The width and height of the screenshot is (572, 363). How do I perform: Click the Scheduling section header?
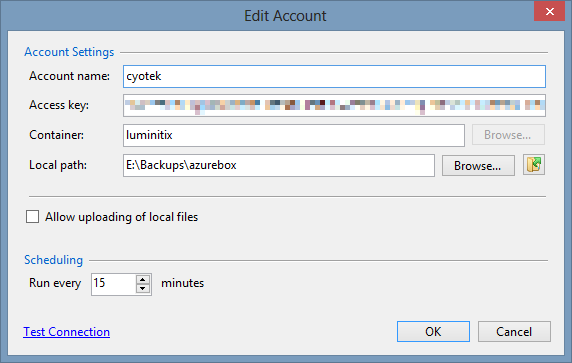[x=54, y=260]
